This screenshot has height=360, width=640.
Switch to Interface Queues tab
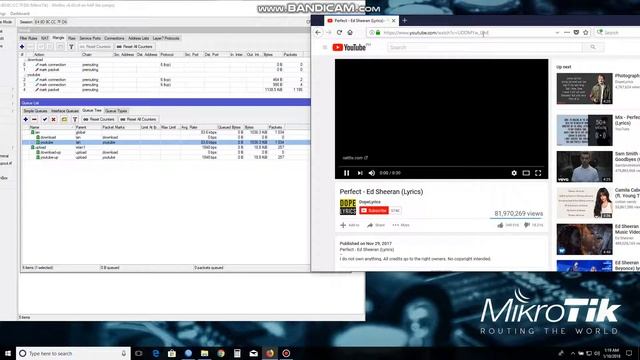[x=64, y=111]
